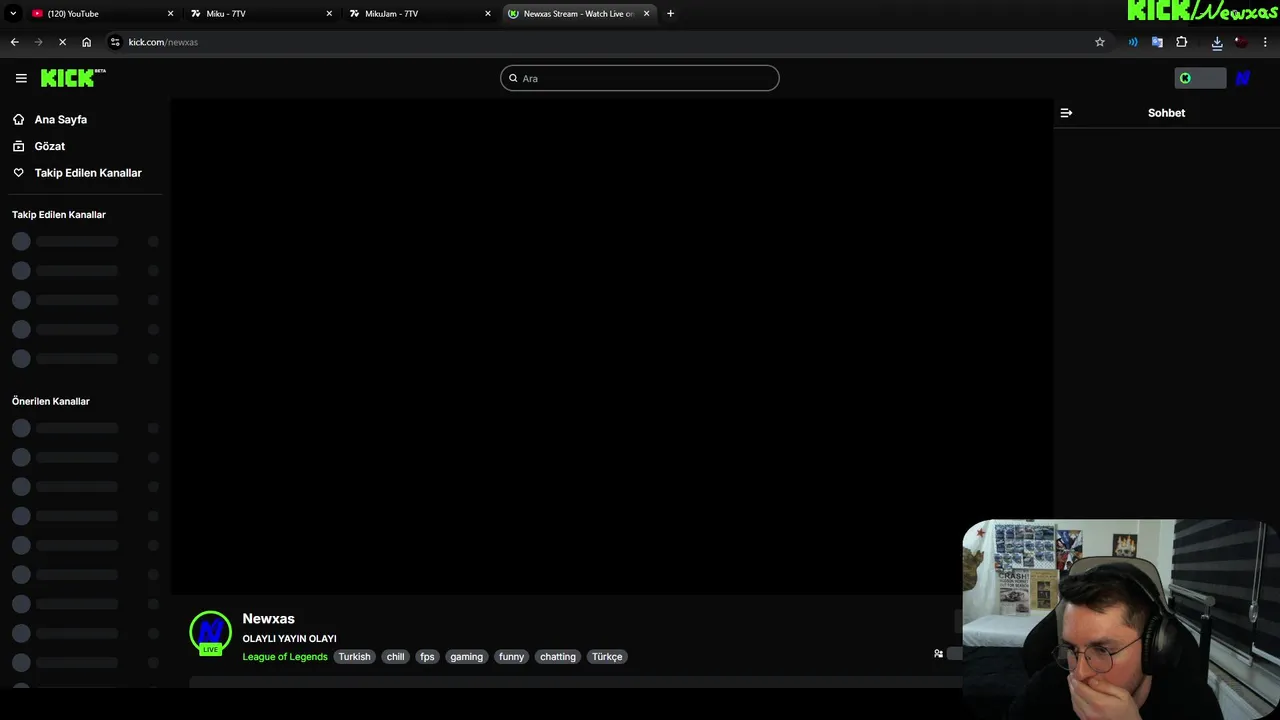The width and height of the screenshot is (1280, 720).
Task: Click the Takip Edilen Kanallar heart icon
Action: coord(18,173)
